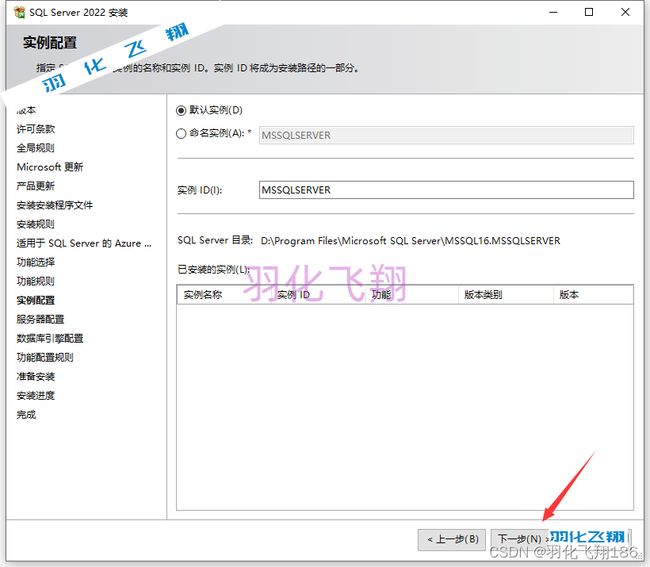Select the 默认实例(D) radio button
650x567 pixels.
(x=181, y=110)
